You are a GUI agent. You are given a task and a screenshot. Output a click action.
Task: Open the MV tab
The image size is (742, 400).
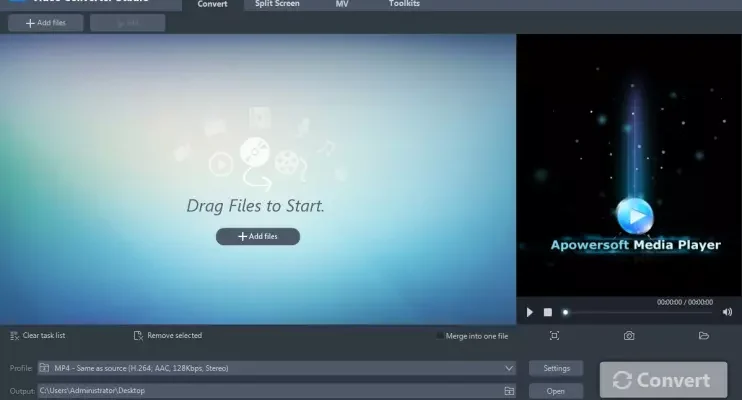point(342,4)
